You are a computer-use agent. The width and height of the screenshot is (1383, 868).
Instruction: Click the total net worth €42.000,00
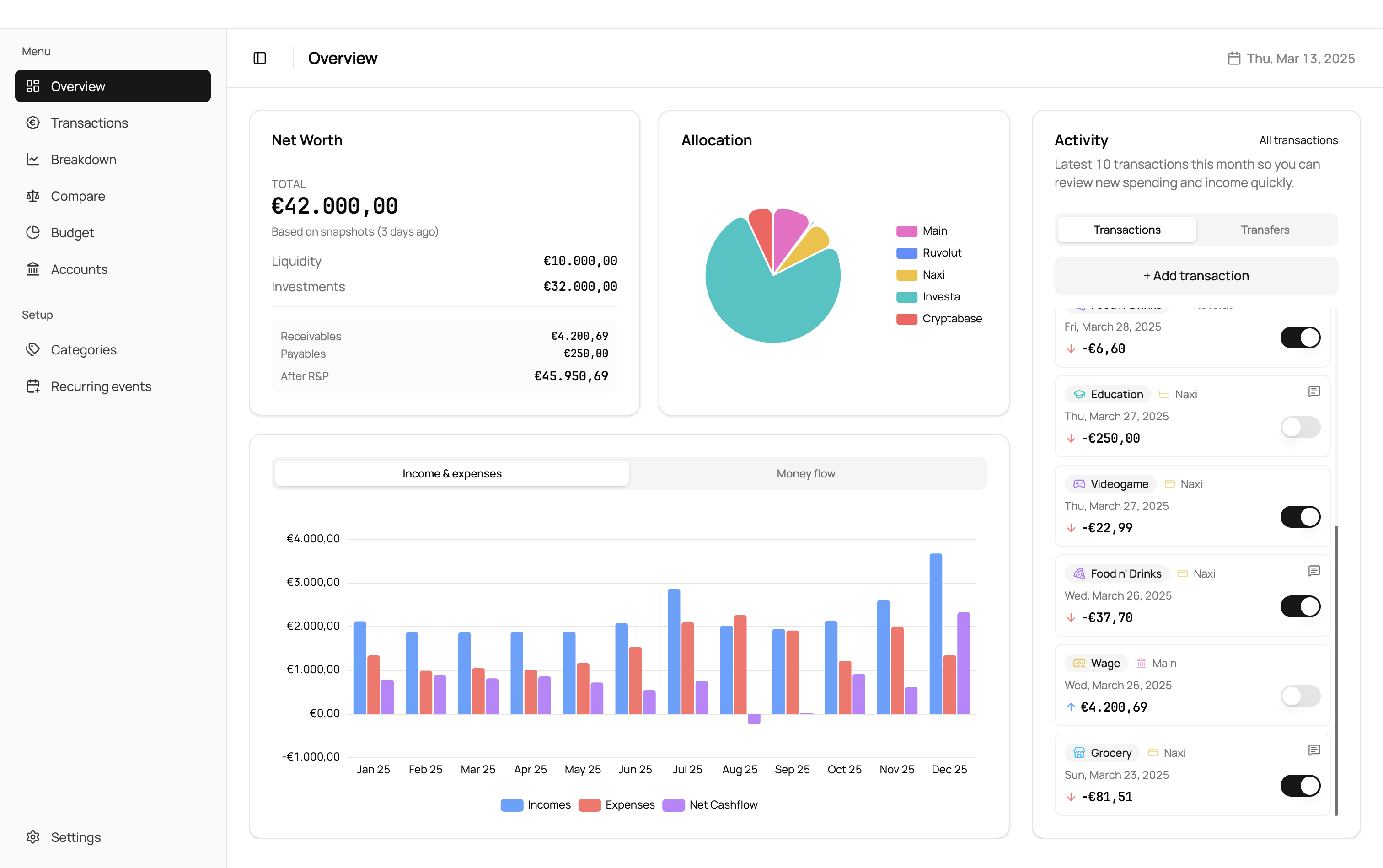335,206
